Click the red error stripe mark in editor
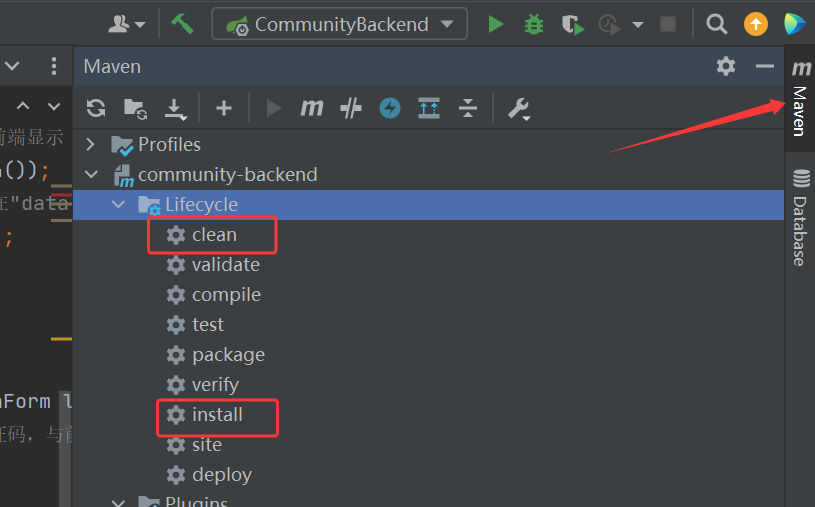Screen dimensions: 815x507 tap(61, 196)
